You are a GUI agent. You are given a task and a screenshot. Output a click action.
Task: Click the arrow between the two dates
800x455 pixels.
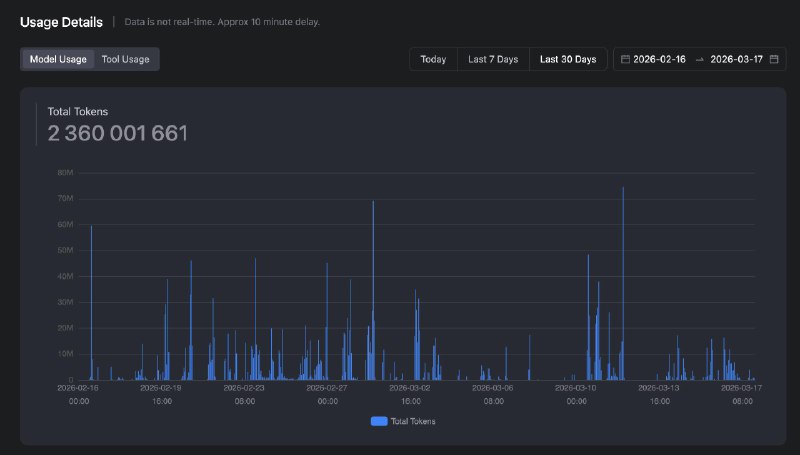(697, 59)
